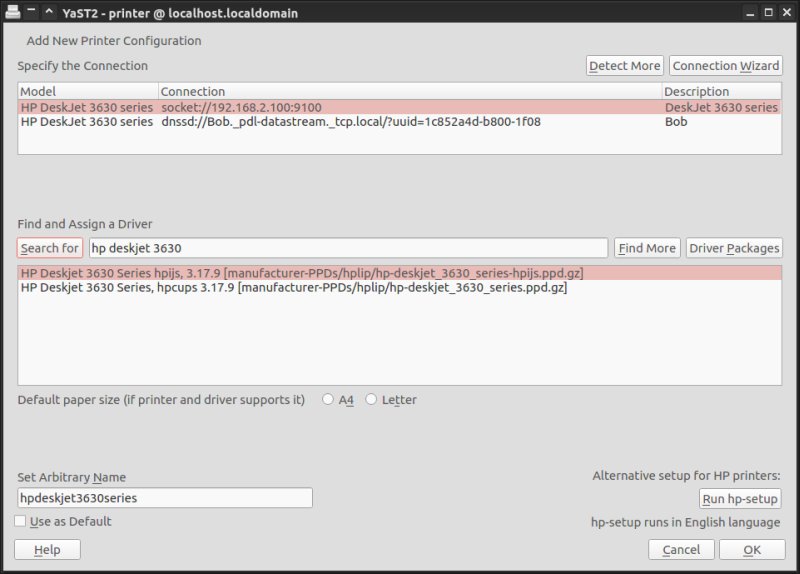800x574 pixels.
Task: Open Driver Packages
Action: click(x=734, y=248)
